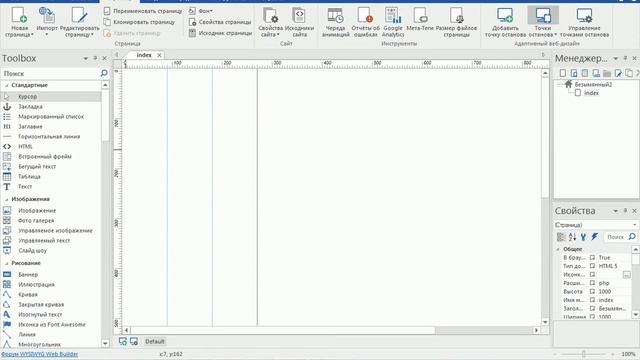Show events lightning icon in properties
This screenshot has width=640, height=360.
(595, 237)
